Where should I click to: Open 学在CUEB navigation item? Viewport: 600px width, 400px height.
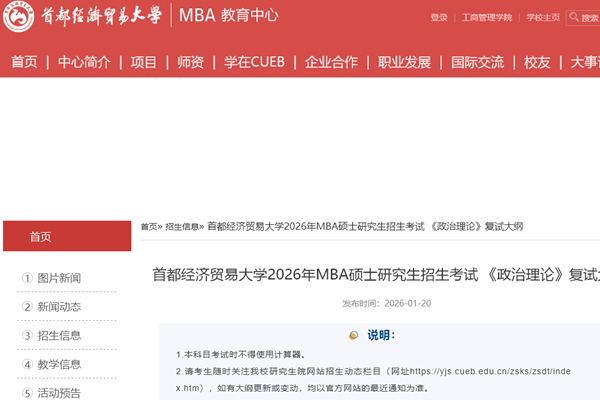[x=254, y=62]
